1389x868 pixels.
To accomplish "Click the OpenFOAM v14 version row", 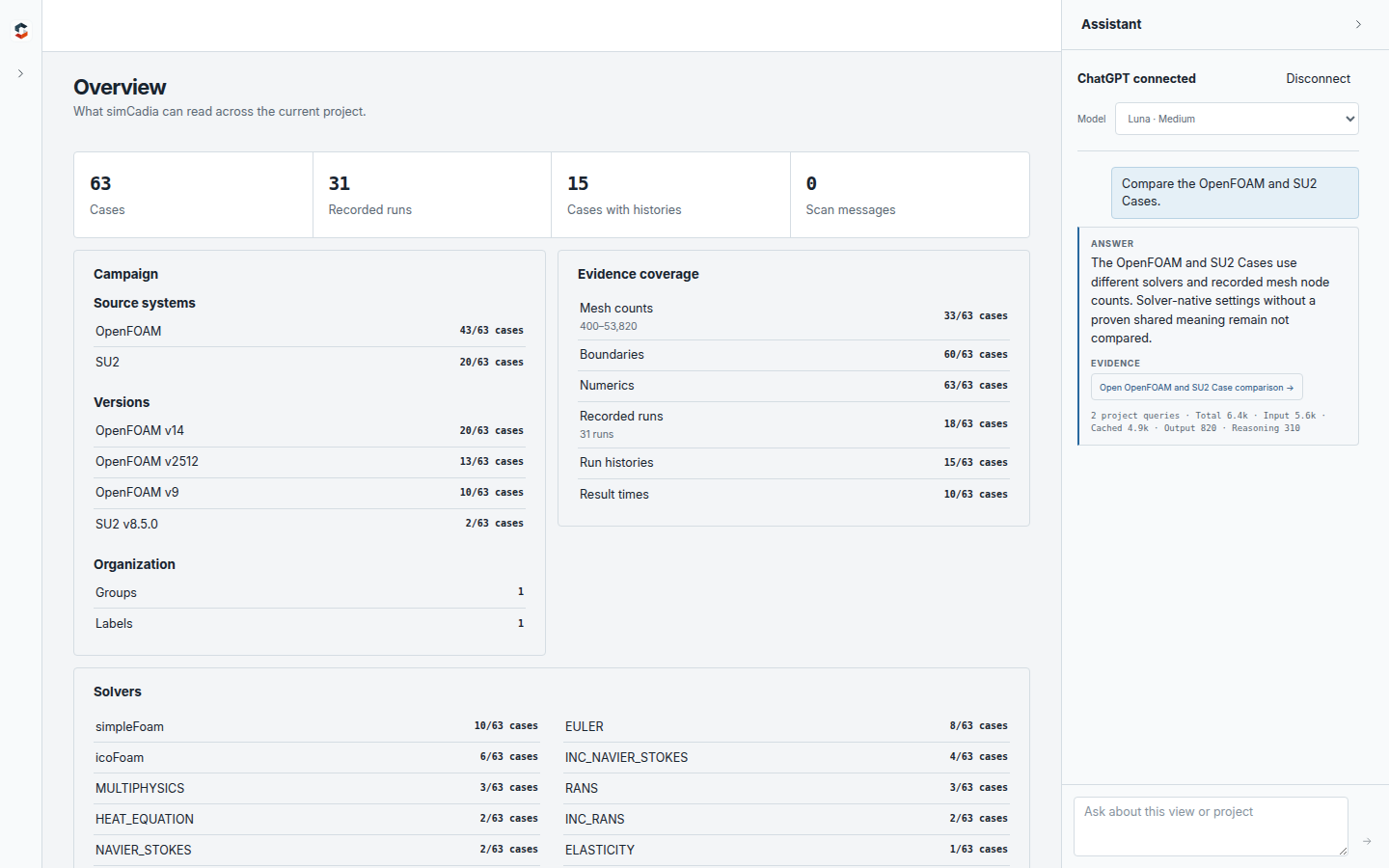I will (x=310, y=430).
